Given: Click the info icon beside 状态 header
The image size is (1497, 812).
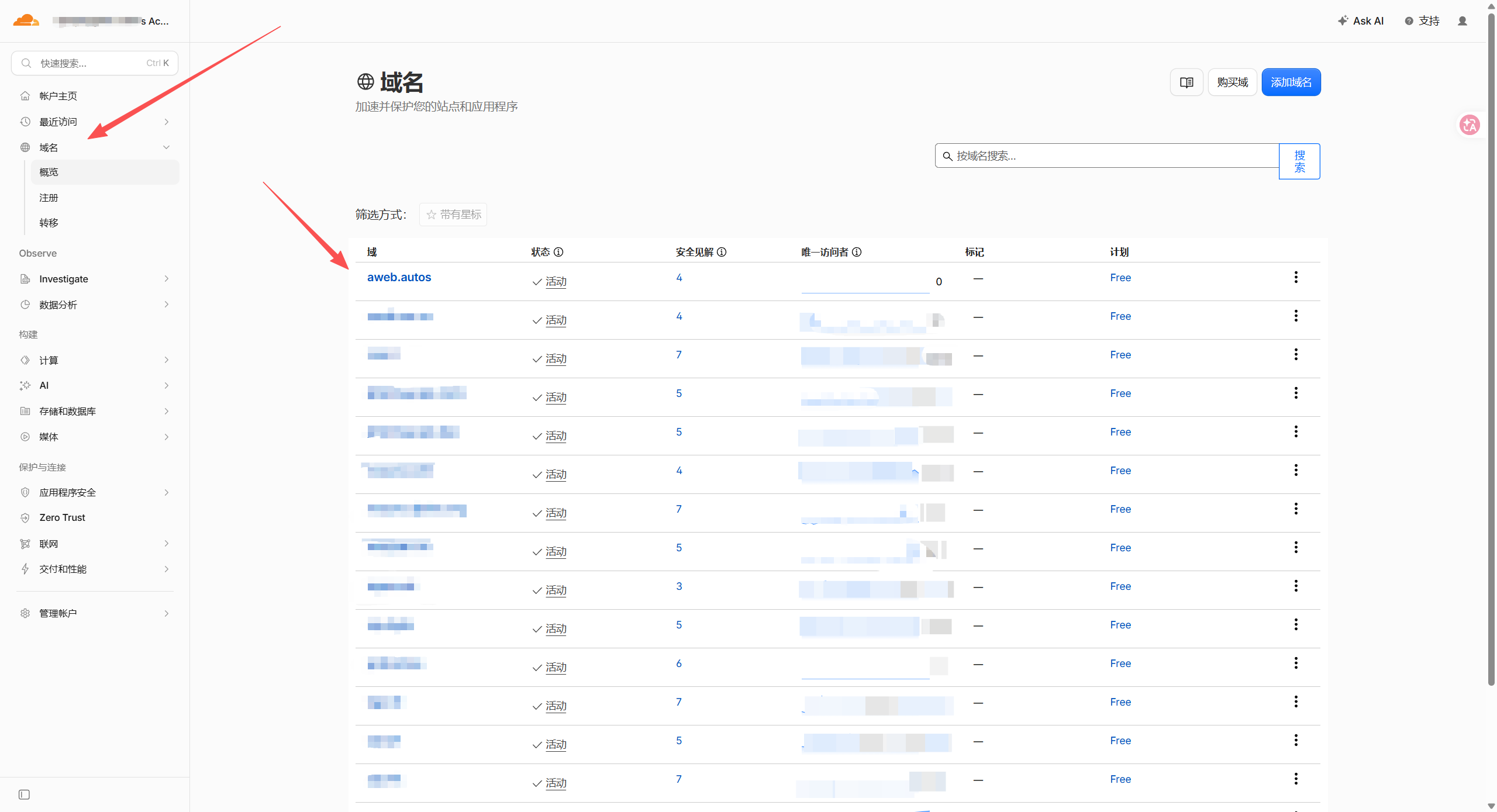Looking at the screenshot, I should click(x=558, y=252).
